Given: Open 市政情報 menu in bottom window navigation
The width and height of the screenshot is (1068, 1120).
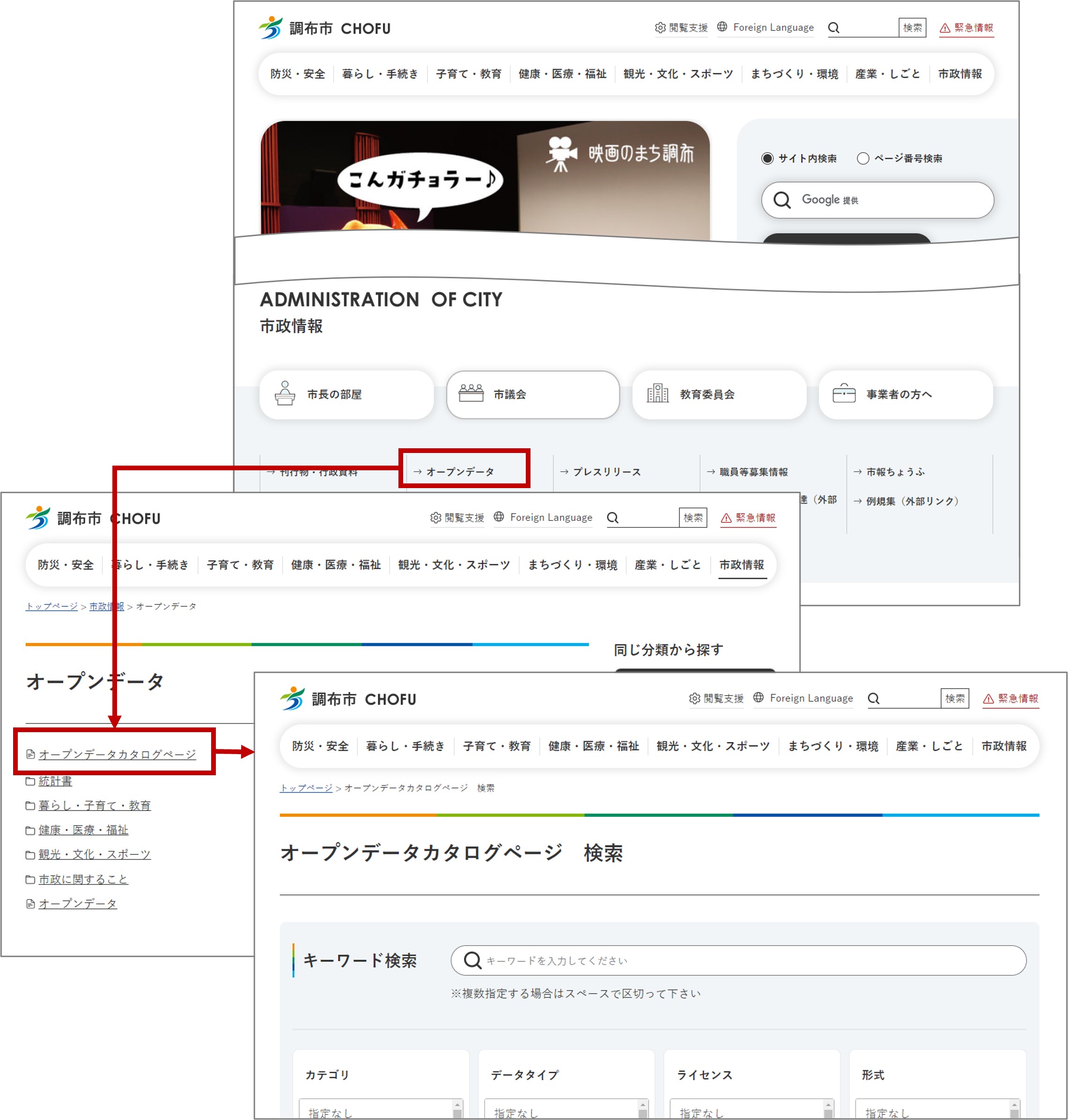Looking at the screenshot, I should 1004,746.
